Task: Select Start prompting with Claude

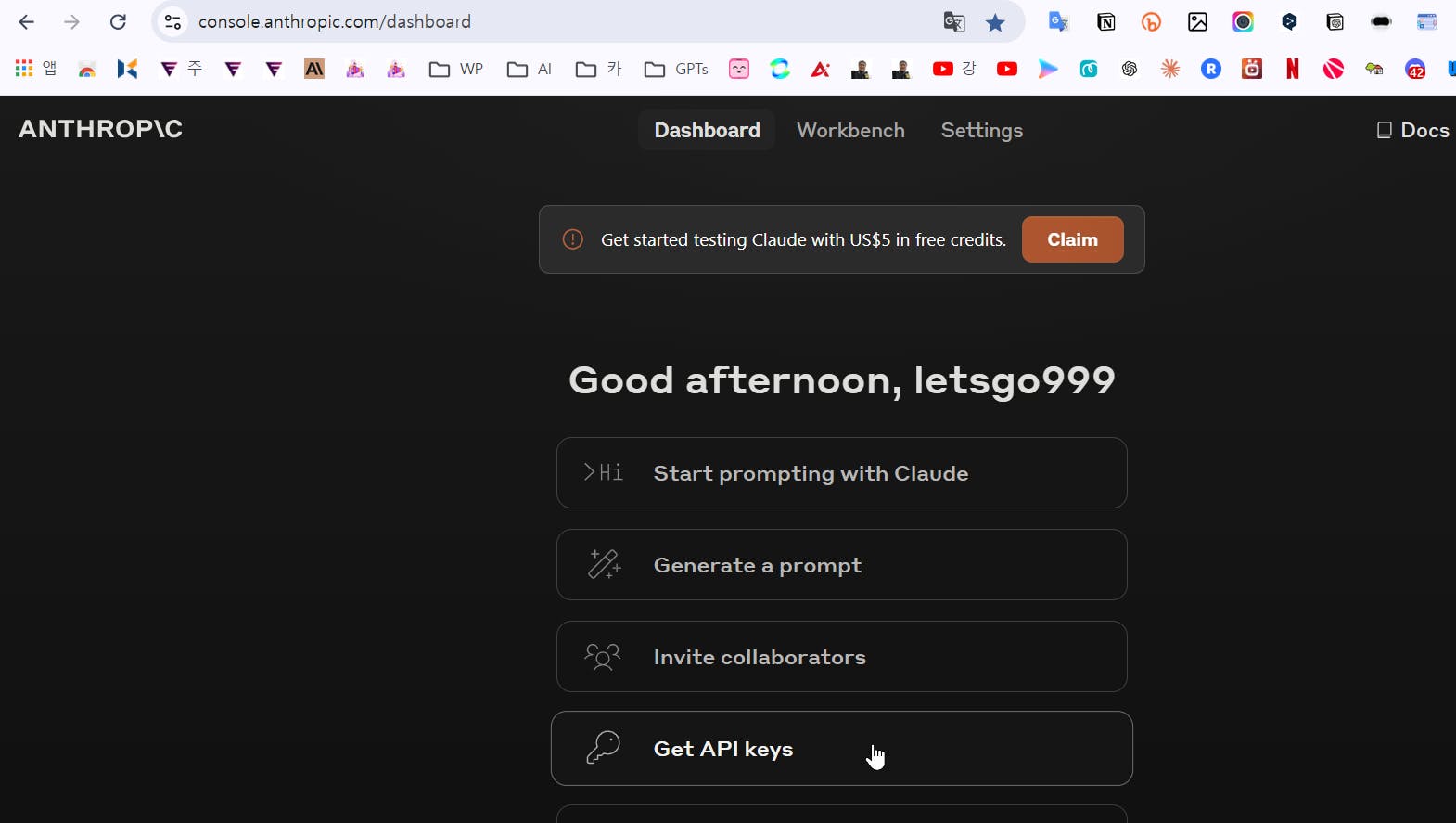Action: coord(841,473)
